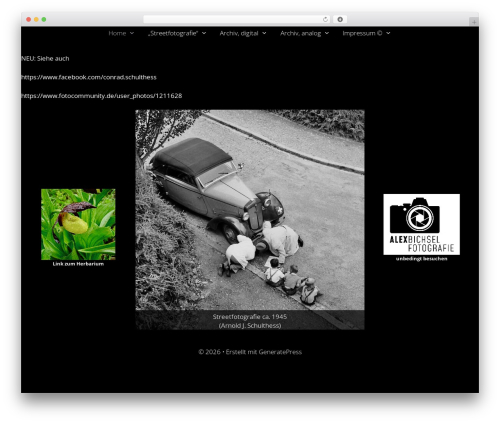Click the download icon beside the address bar
500x423 pixels.
(340, 19)
